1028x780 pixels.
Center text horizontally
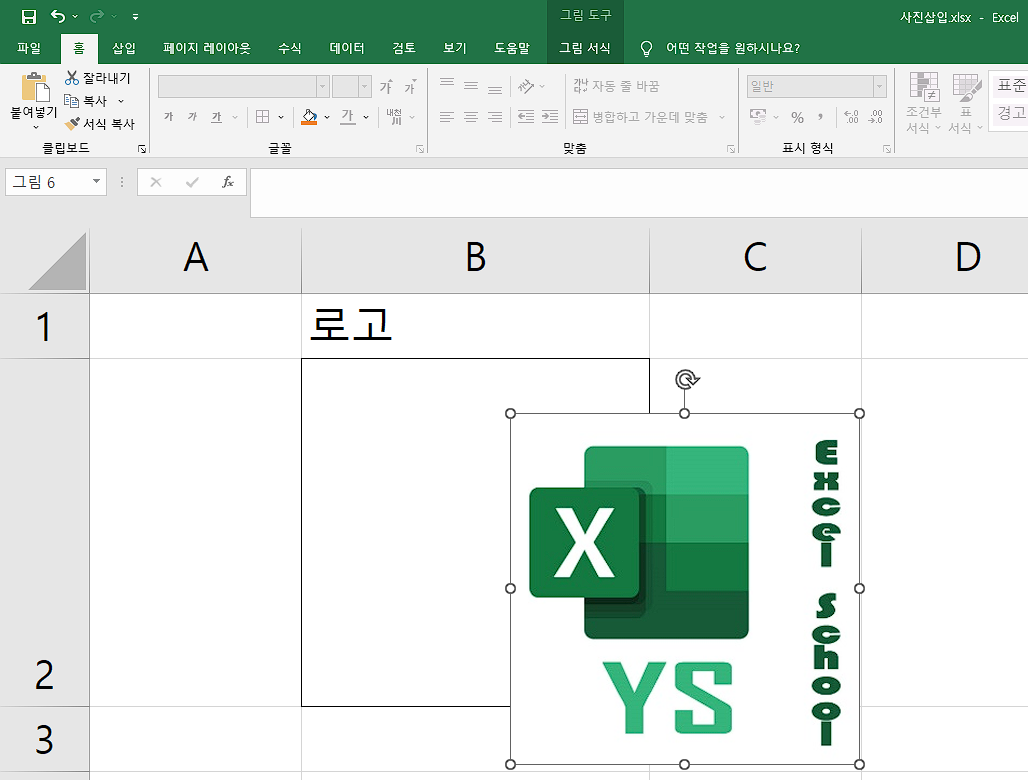point(471,117)
